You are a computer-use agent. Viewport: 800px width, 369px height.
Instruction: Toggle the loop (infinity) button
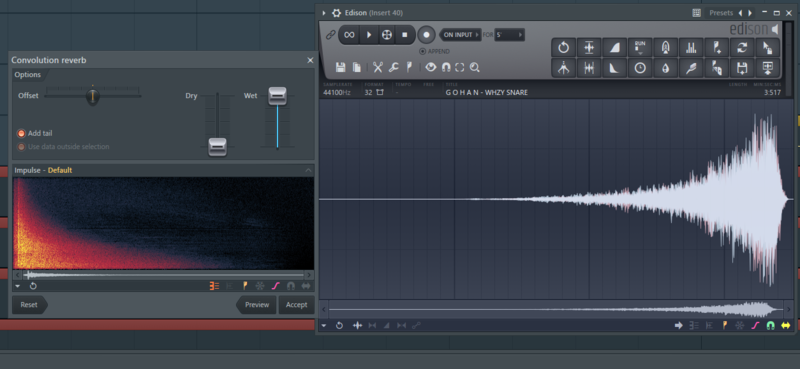coord(349,35)
